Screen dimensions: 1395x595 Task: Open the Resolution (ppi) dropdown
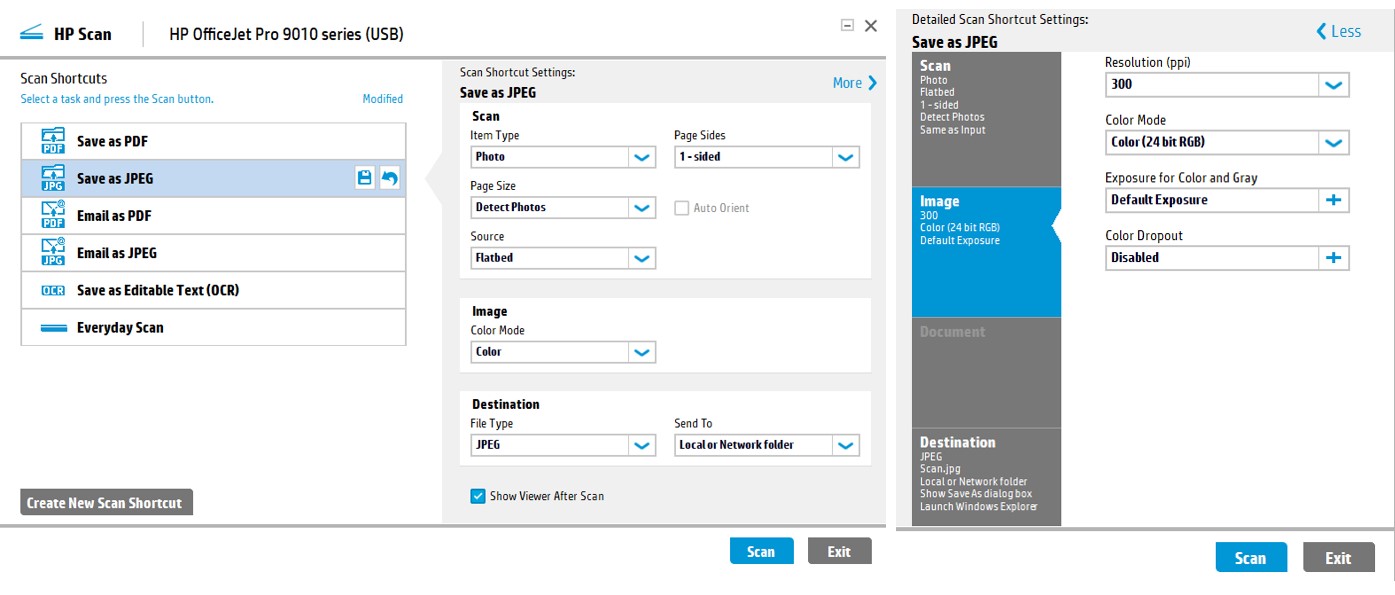pos(1333,85)
